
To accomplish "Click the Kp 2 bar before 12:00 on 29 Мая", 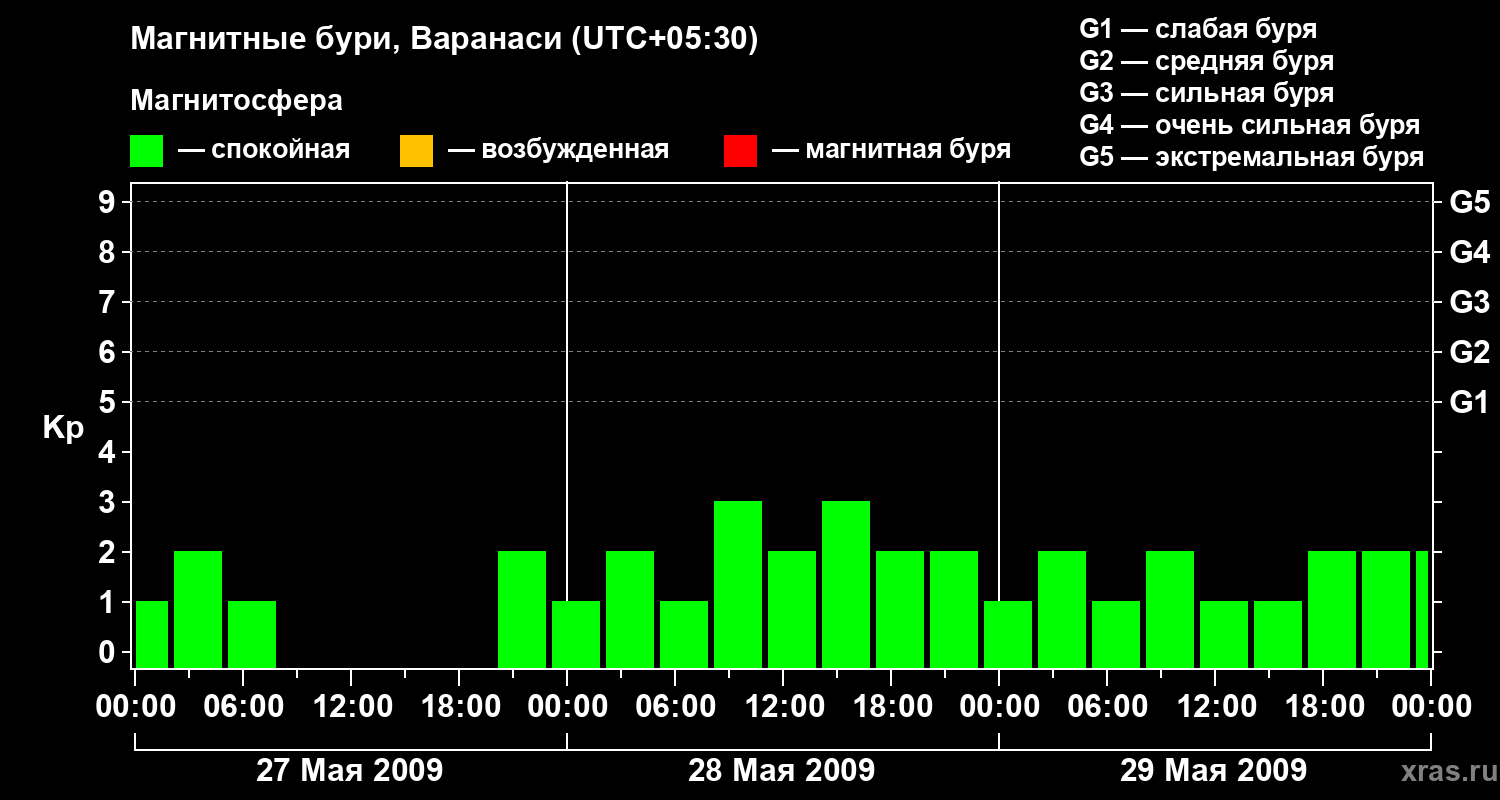I will tap(1170, 609).
